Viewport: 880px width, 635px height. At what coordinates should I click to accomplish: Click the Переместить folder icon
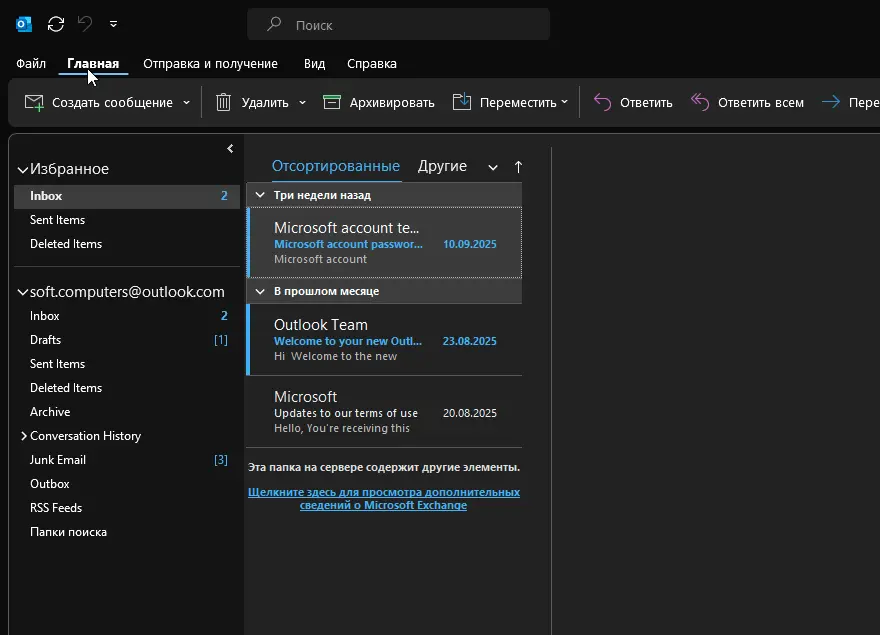click(462, 102)
